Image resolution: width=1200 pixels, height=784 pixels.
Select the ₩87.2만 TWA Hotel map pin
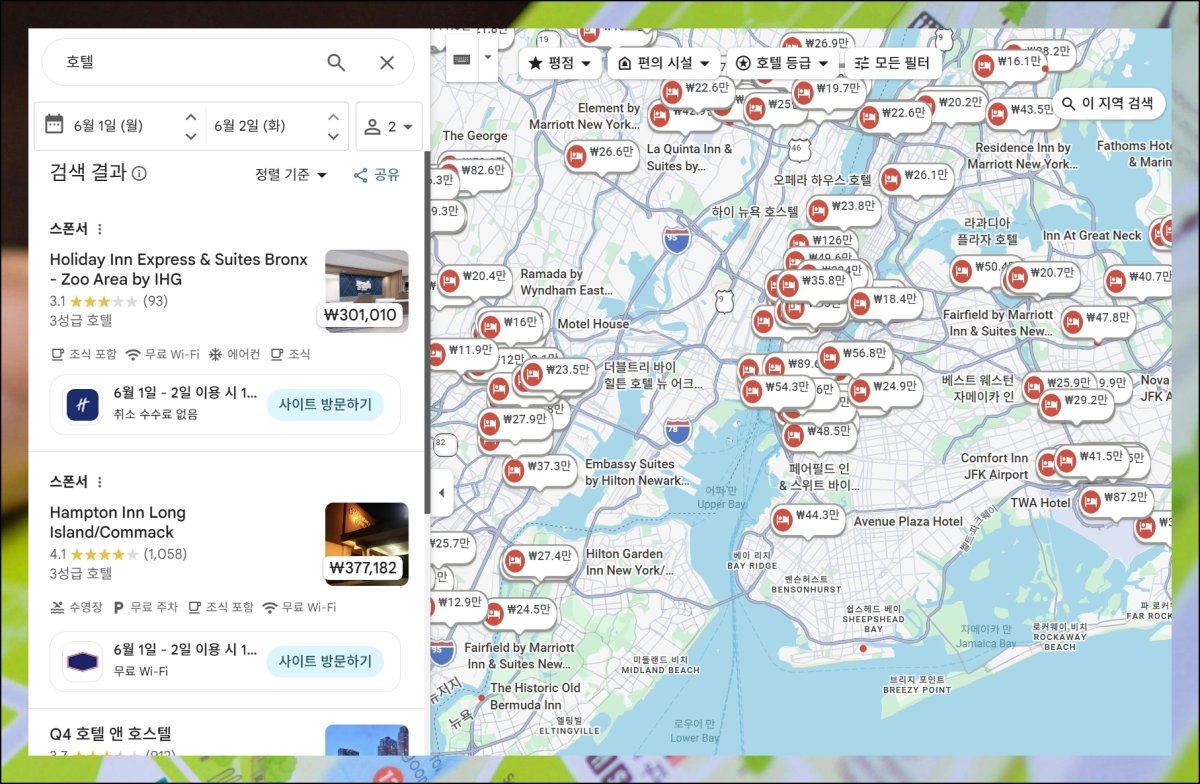coord(1115,498)
